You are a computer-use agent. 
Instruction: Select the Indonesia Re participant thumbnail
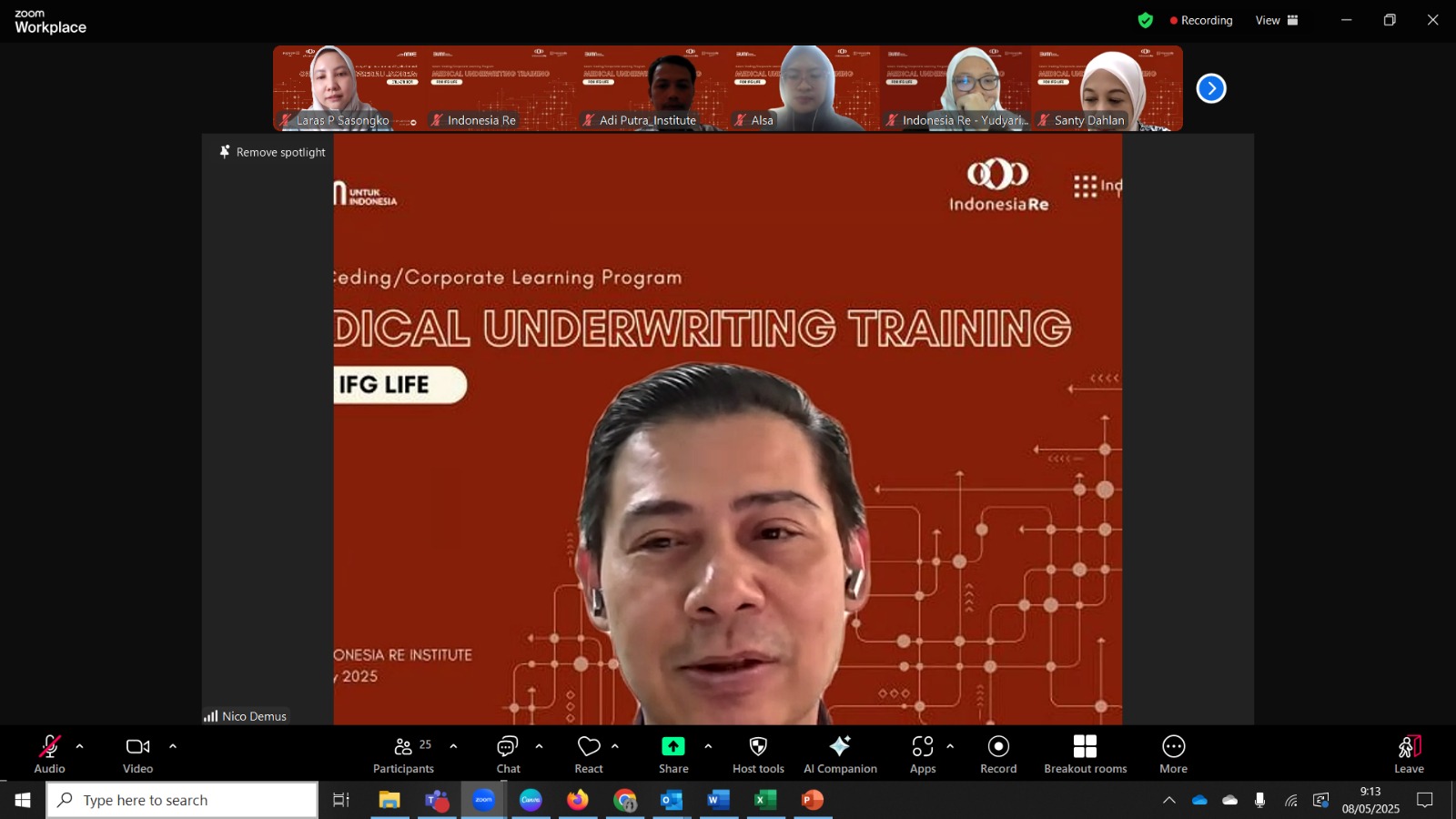500,88
